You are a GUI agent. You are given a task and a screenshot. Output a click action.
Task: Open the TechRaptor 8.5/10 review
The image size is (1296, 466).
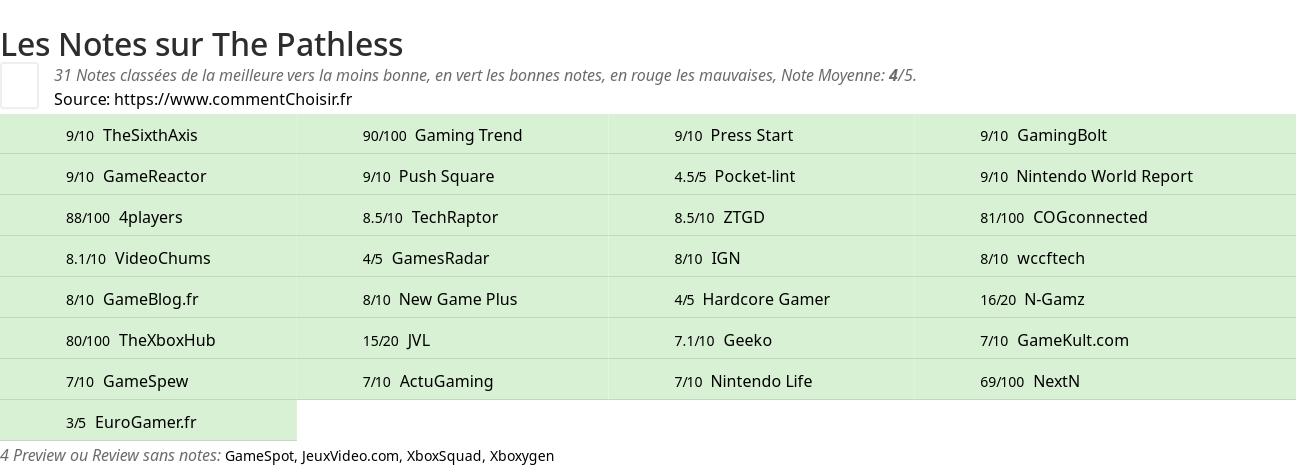point(452,217)
